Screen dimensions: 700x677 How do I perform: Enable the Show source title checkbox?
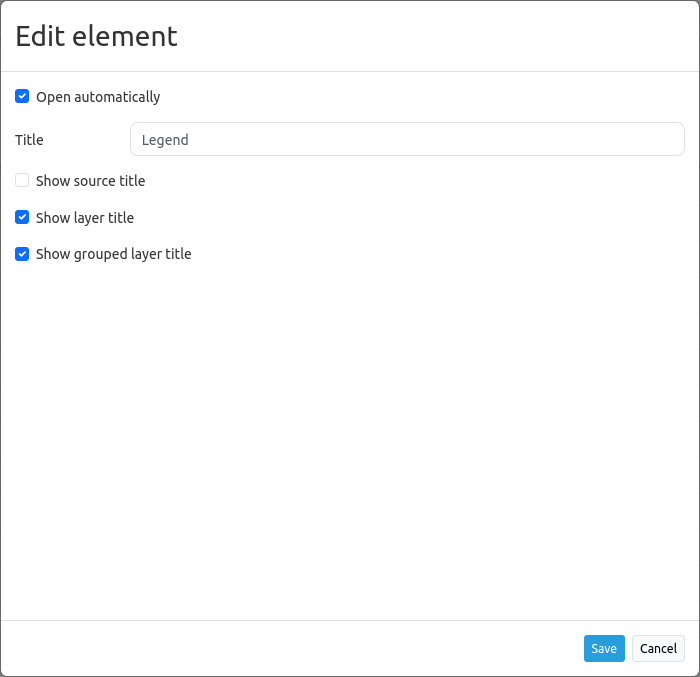(22, 181)
